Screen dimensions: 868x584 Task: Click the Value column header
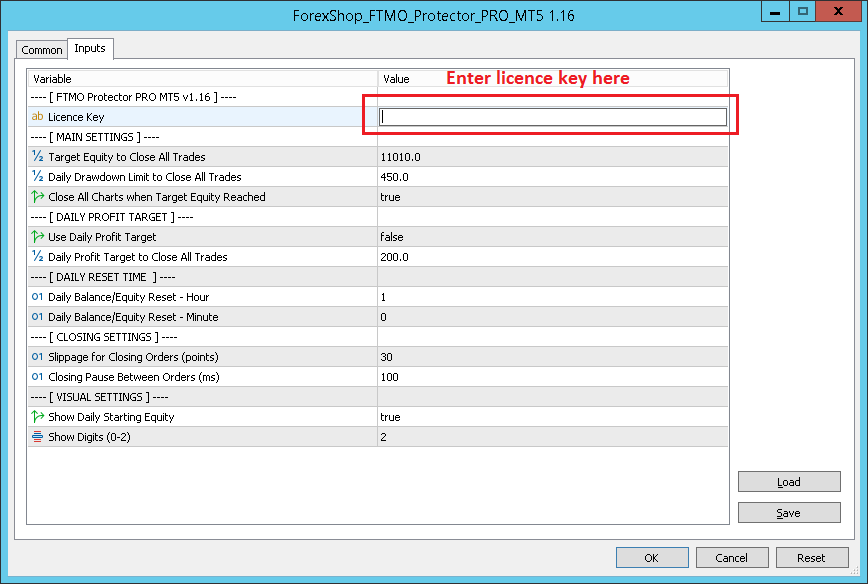552,79
